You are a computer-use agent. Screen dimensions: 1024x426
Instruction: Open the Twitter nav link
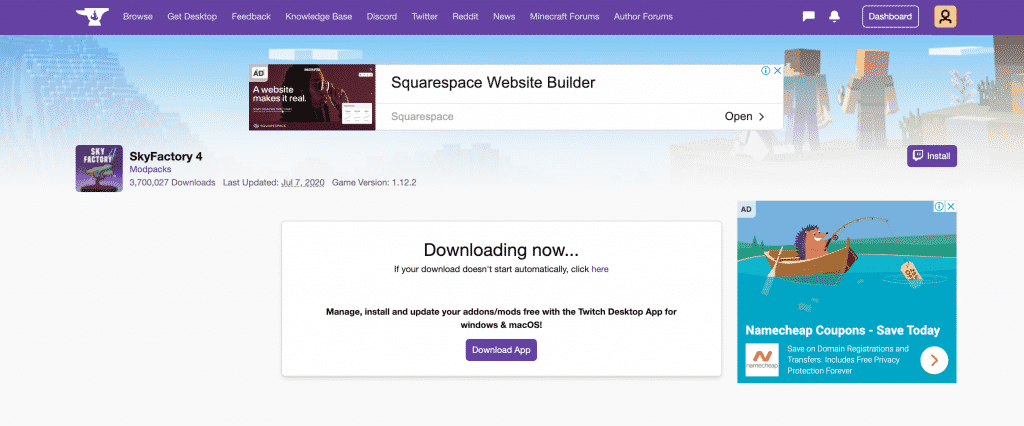point(424,16)
